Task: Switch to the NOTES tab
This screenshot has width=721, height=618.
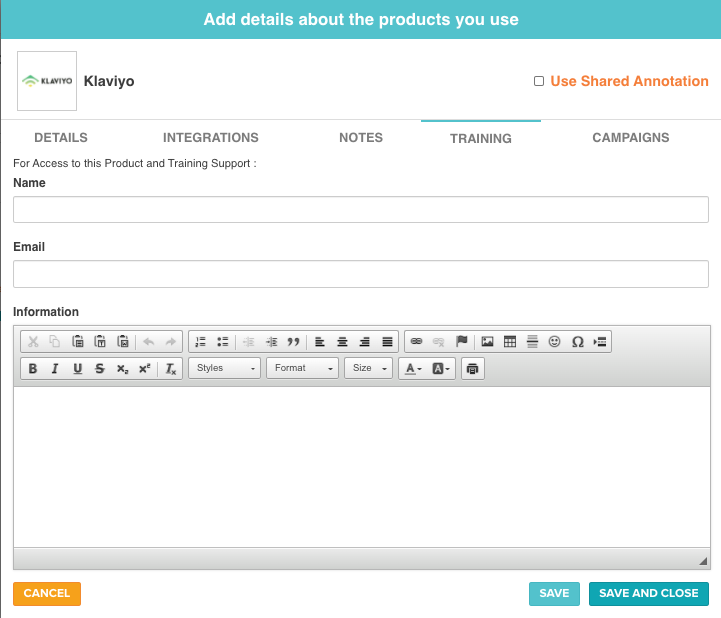Action: click(x=361, y=137)
